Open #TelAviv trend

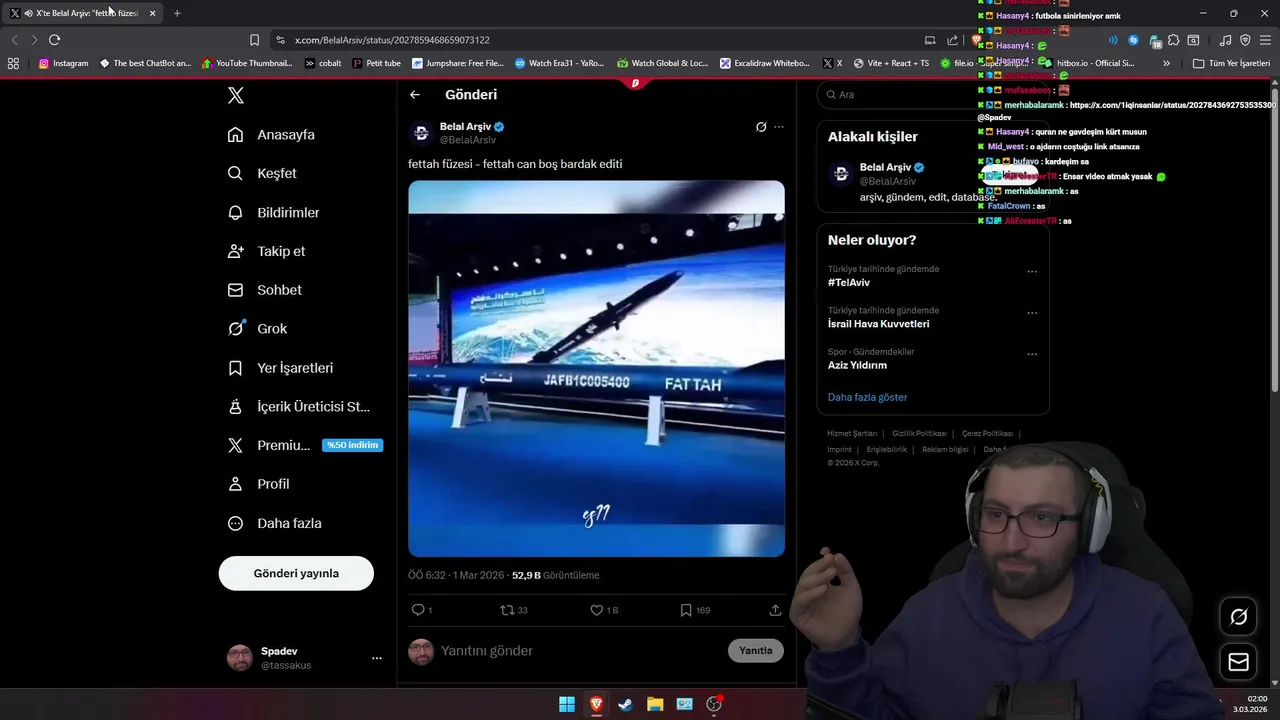849,283
